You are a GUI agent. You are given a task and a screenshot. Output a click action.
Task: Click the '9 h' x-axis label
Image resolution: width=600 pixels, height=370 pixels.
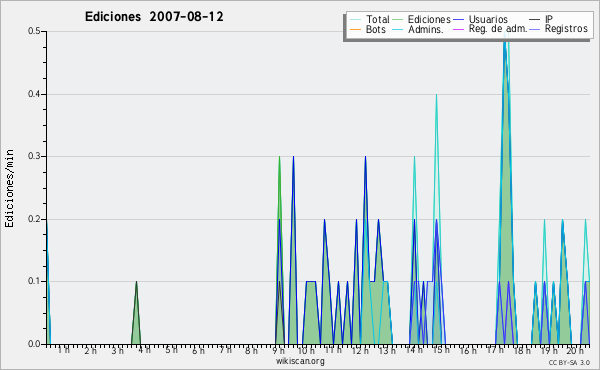[279, 350]
